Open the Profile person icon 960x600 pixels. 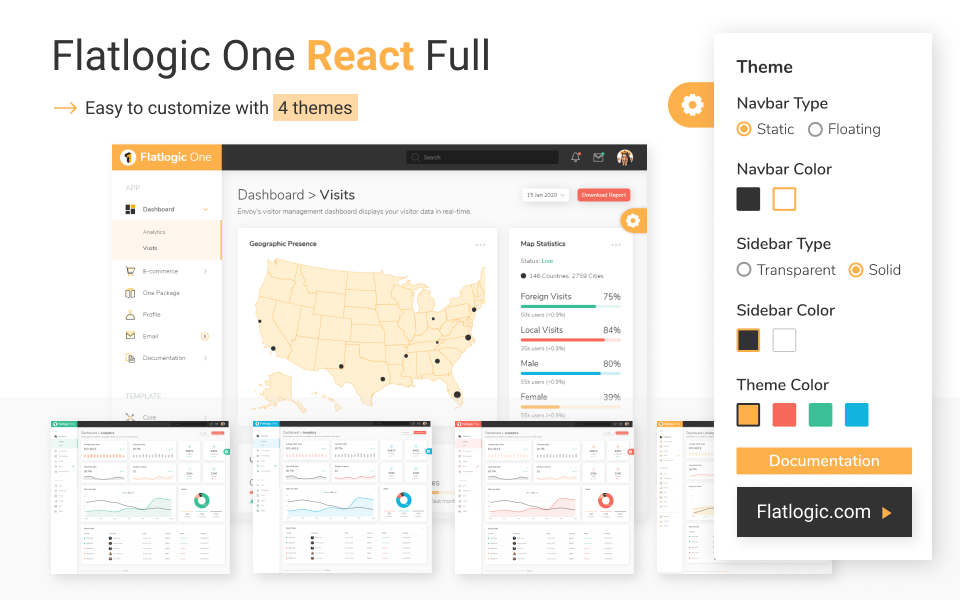click(130, 315)
